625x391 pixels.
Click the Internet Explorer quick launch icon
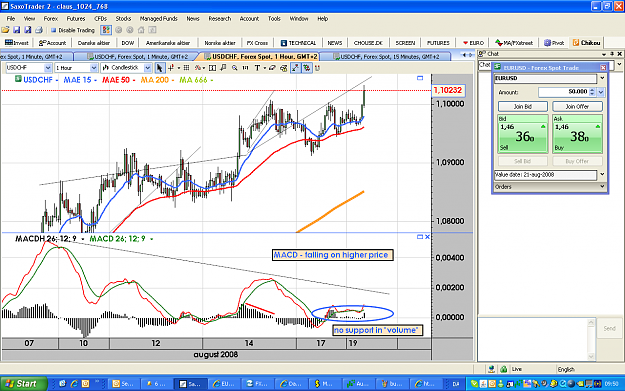(74, 383)
